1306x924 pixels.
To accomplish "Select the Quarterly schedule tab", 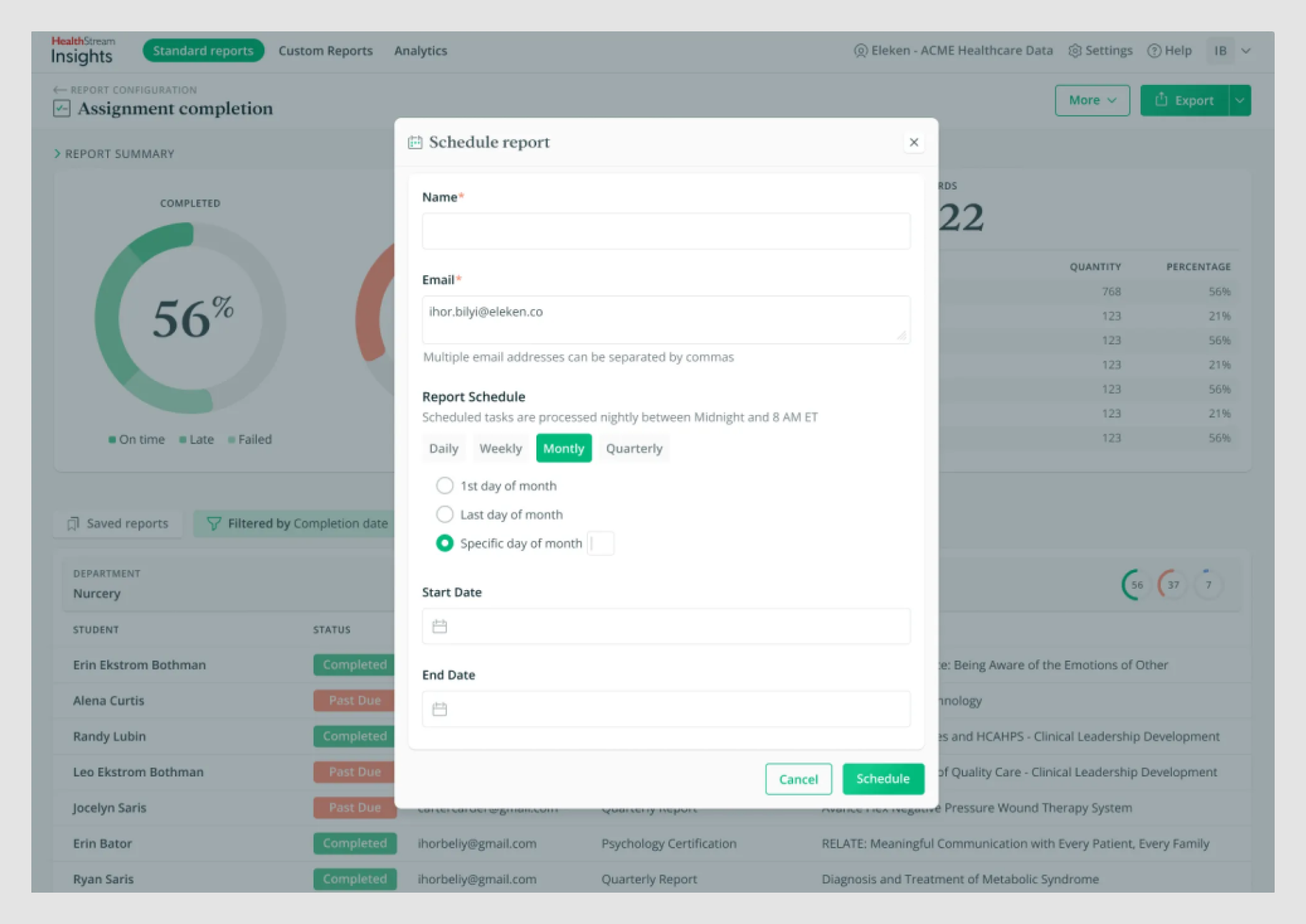I will (x=634, y=448).
